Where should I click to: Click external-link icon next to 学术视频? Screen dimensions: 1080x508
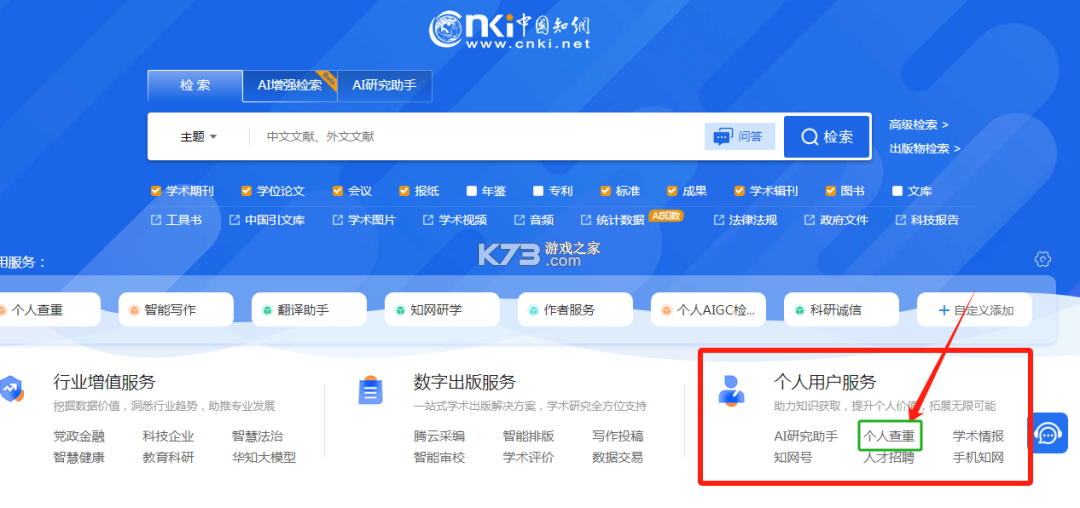(428, 220)
